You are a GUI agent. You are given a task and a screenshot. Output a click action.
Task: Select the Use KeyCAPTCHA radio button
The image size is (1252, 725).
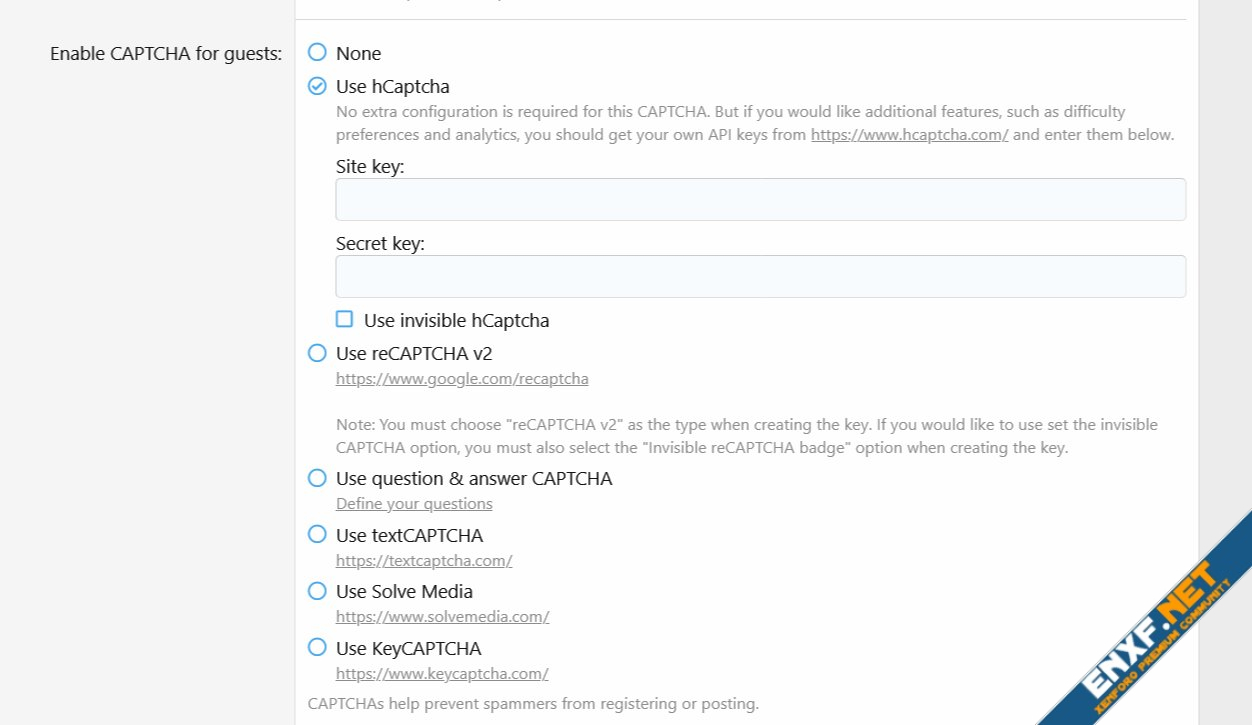pyautogui.click(x=317, y=647)
